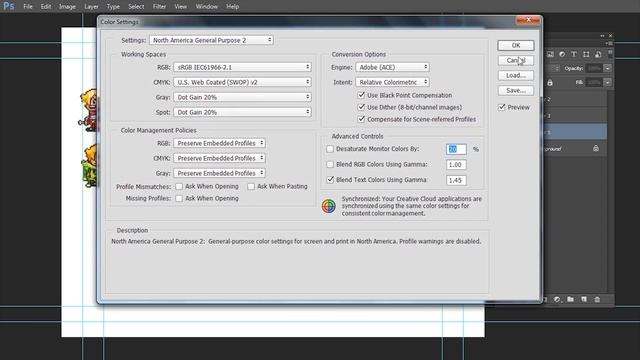Open the File menu
The image size is (640, 360).
point(28,7)
